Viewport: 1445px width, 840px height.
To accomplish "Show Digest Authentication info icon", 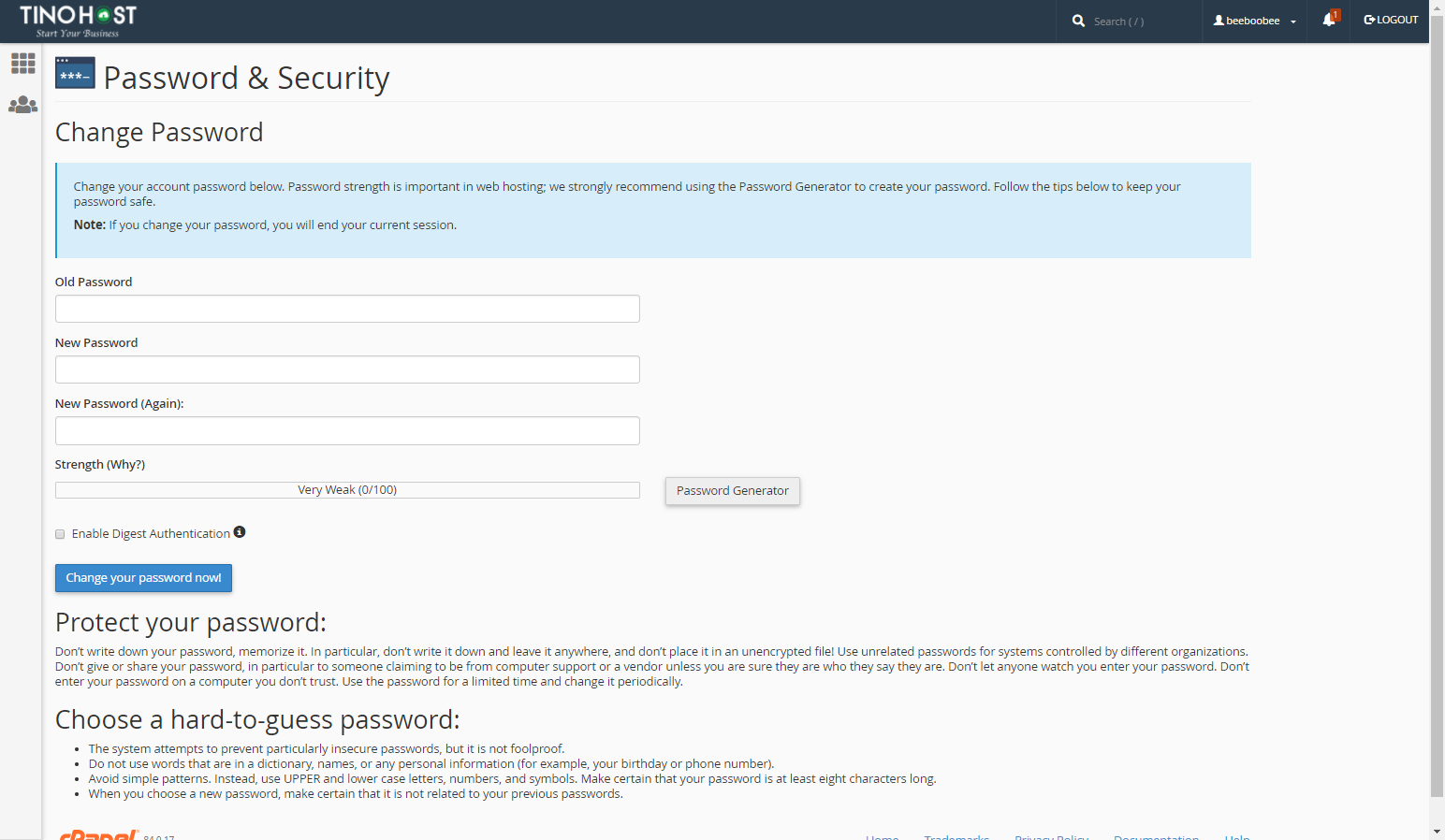I will click(x=240, y=532).
